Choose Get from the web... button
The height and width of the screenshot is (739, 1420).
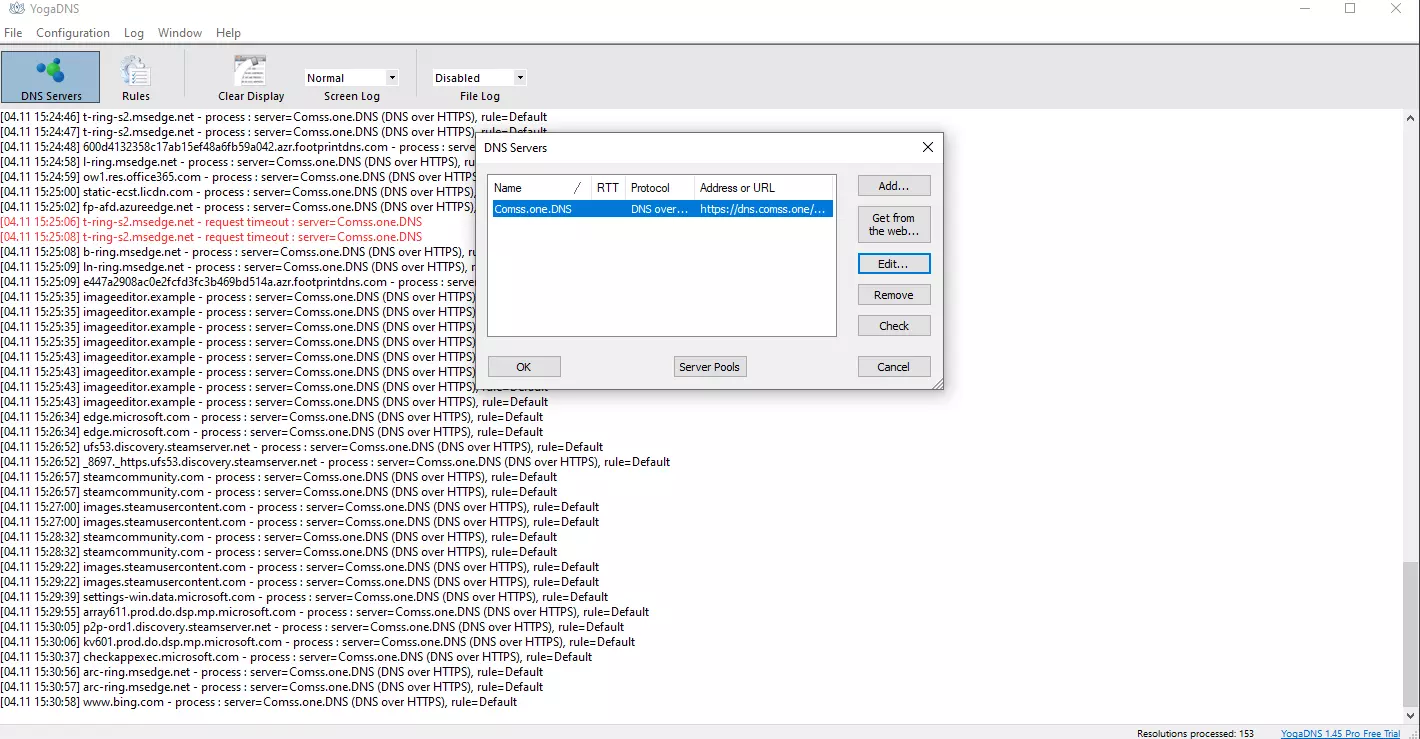[894, 224]
